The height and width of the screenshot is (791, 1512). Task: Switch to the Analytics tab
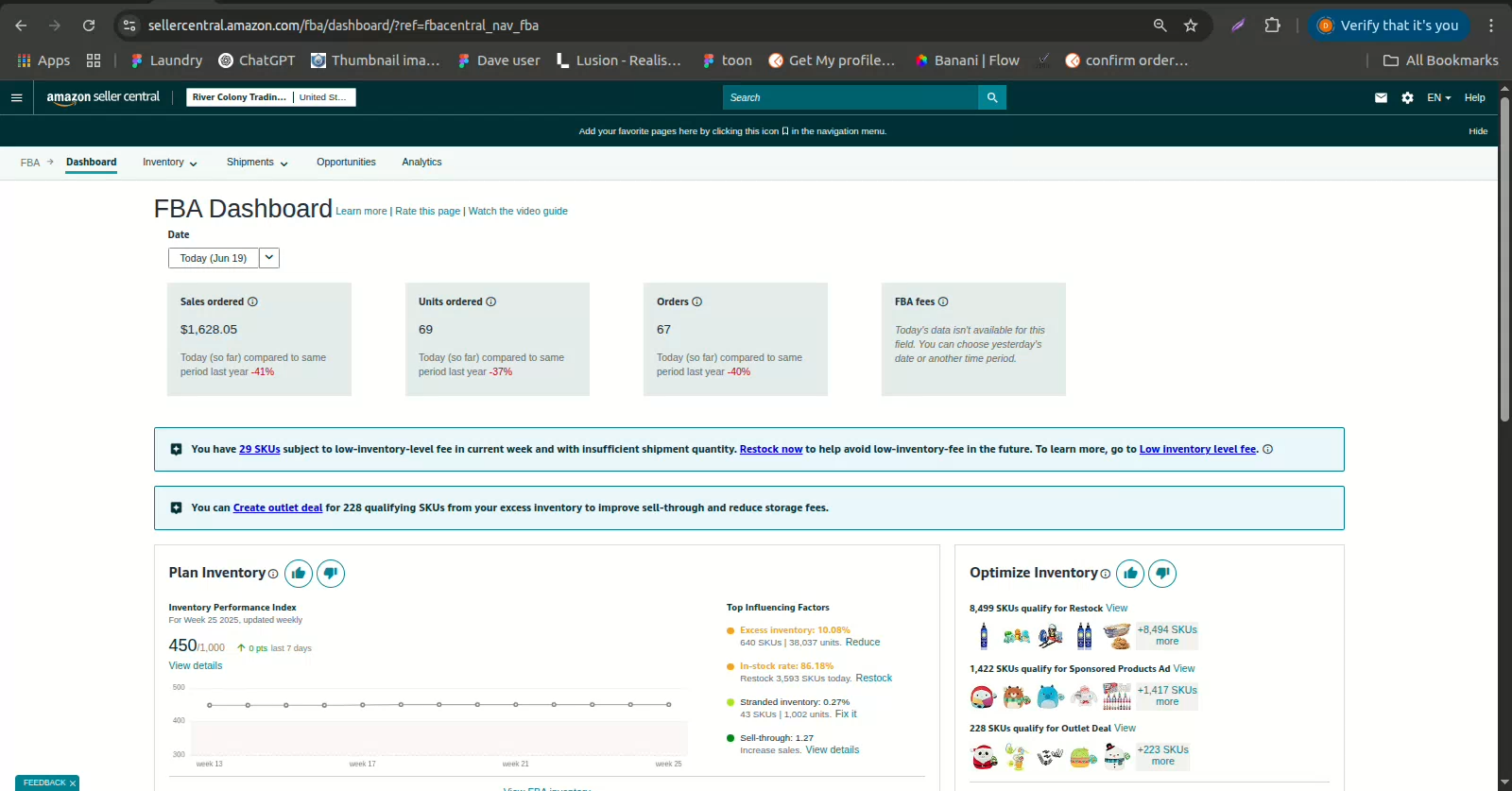[421, 163]
